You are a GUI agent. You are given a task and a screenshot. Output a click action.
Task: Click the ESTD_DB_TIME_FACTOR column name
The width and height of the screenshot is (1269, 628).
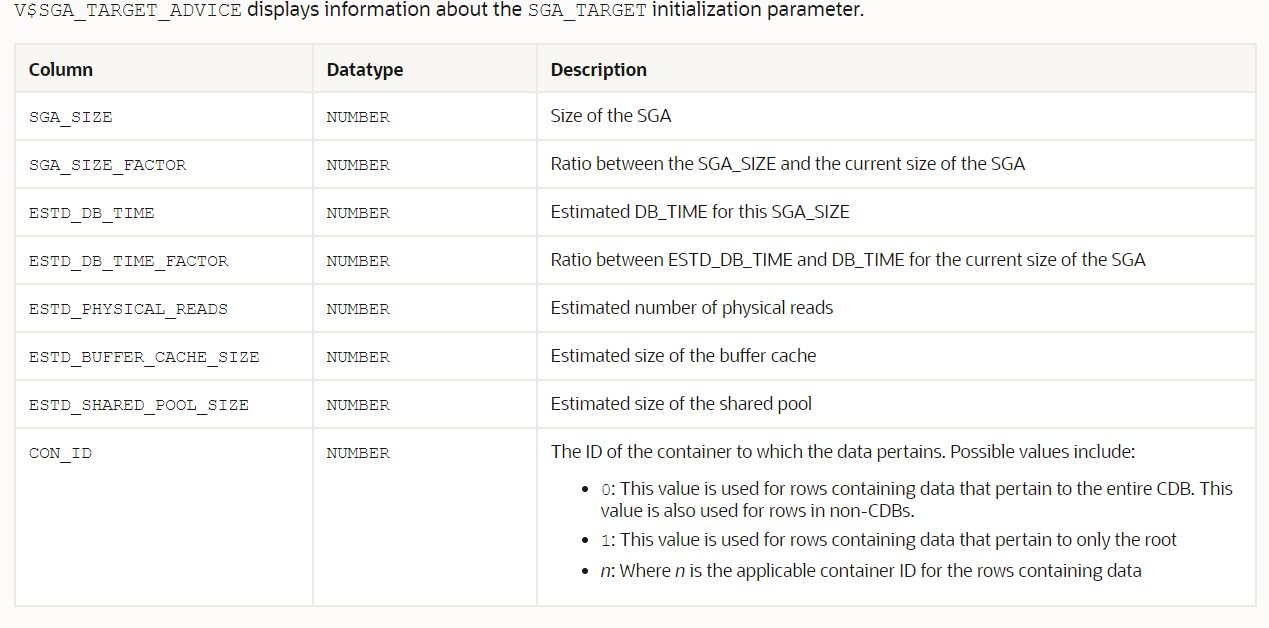(x=128, y=261)
